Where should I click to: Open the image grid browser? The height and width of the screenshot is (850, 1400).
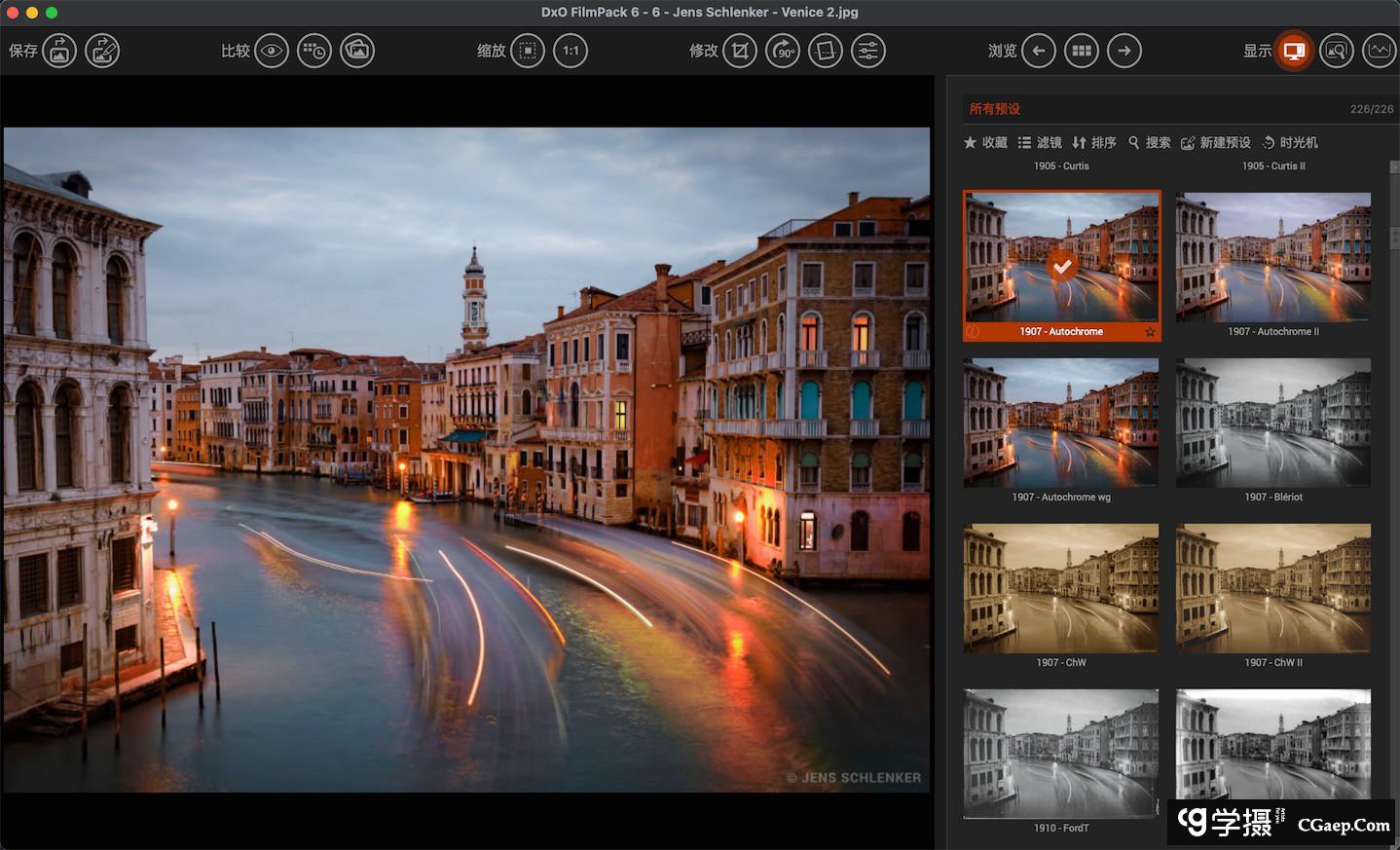coord(1082,51)
